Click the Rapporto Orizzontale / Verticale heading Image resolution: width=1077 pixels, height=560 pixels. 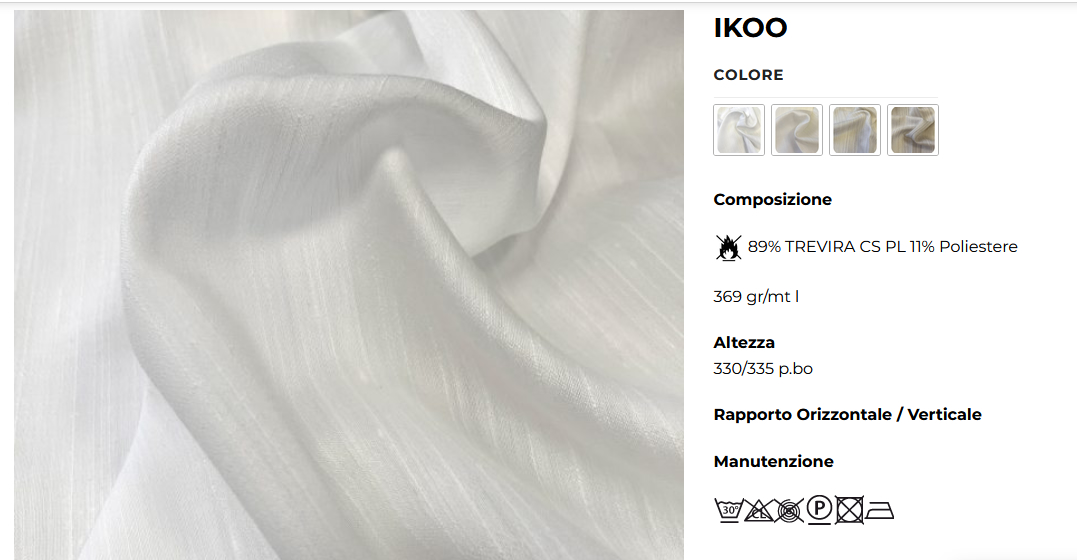point(848,414)
